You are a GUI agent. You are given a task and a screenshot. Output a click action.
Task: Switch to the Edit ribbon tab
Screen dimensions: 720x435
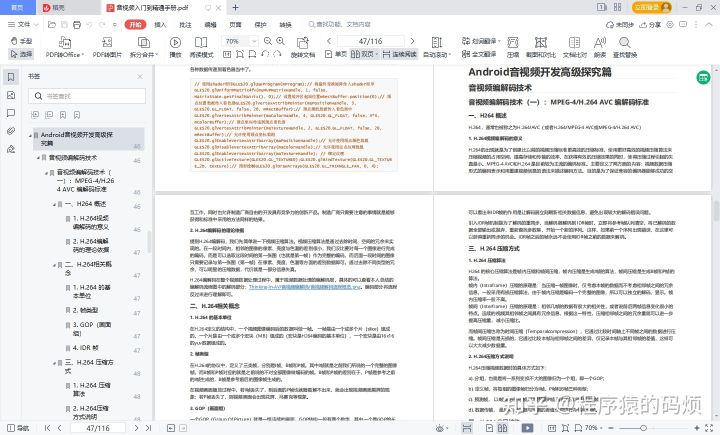click(x=210, y=25)
